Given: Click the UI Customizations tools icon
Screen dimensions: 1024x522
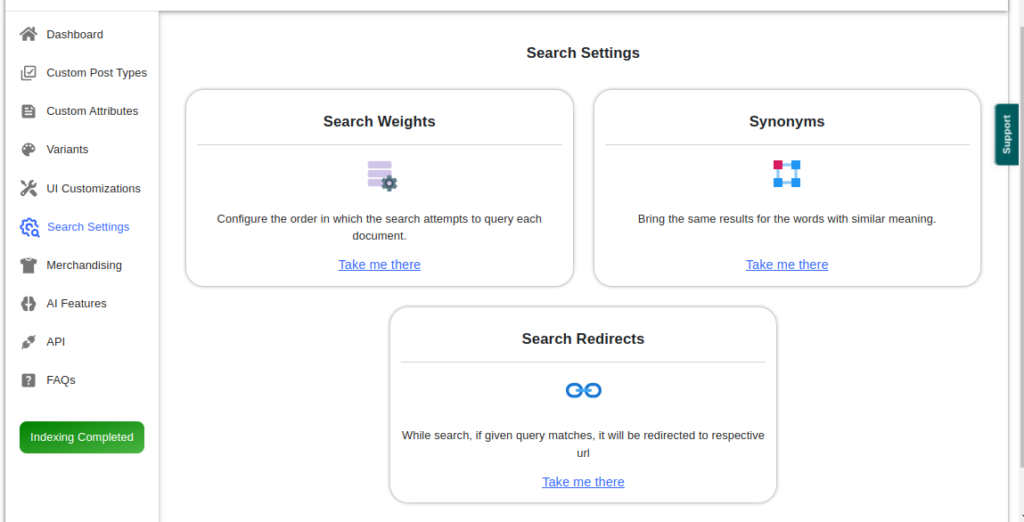Looking at the screenshot, I should [x=28, y=188].
